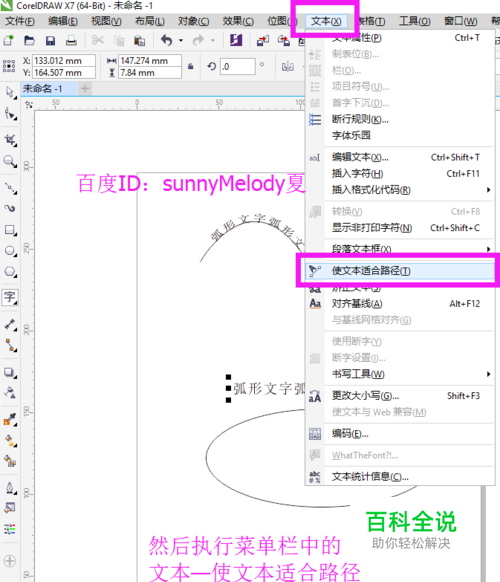Click the Mirror horizontally button
Viewport: 500px width, 582px height.
point(288,67)
